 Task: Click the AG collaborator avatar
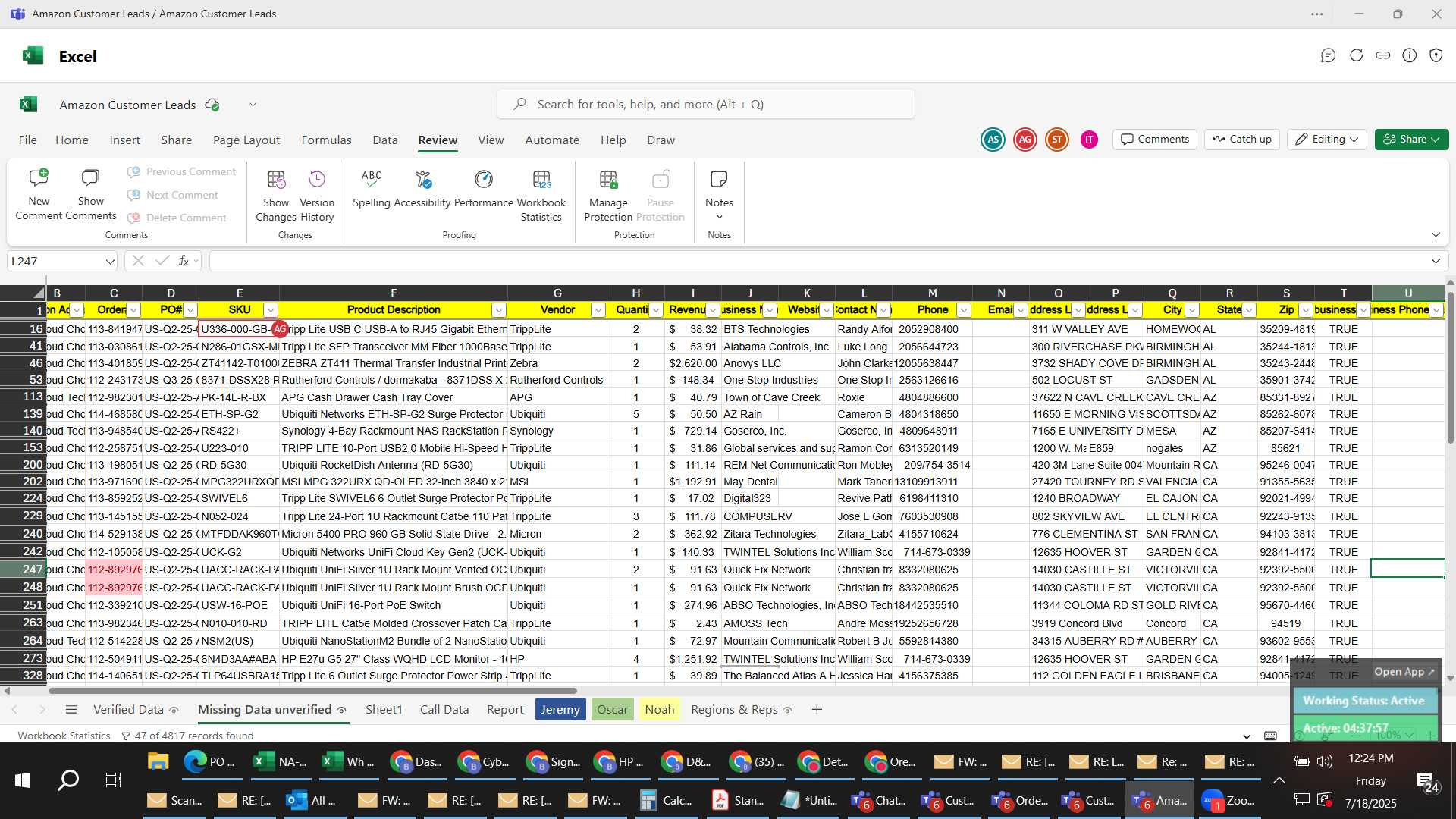[1025, 140]
